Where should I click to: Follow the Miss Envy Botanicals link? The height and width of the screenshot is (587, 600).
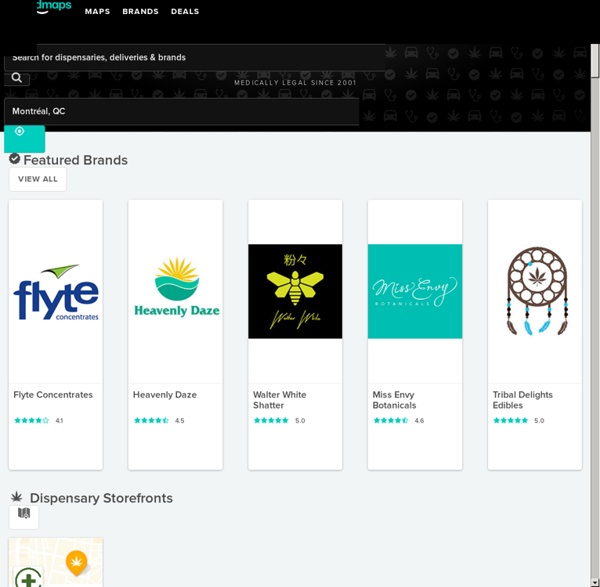click(395, 400)
